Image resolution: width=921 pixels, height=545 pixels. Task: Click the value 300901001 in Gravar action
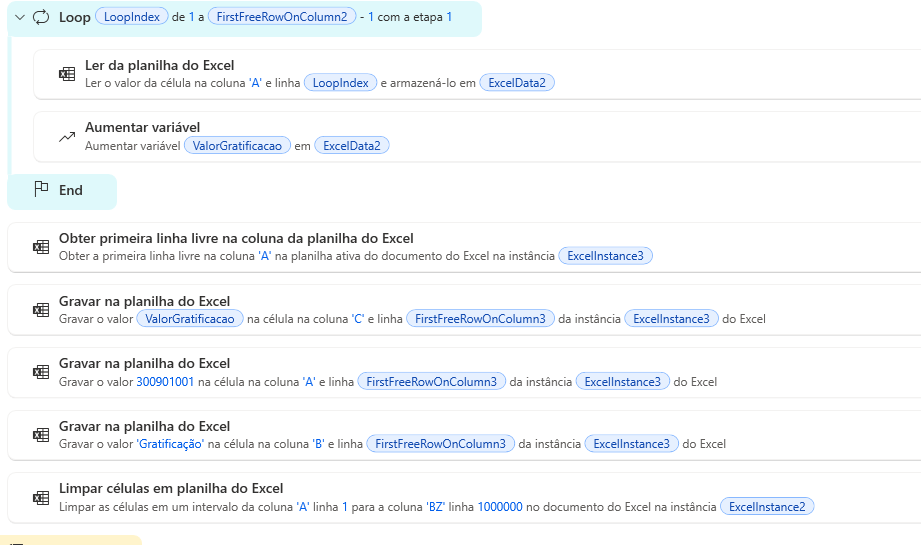(x=165, y=382)
